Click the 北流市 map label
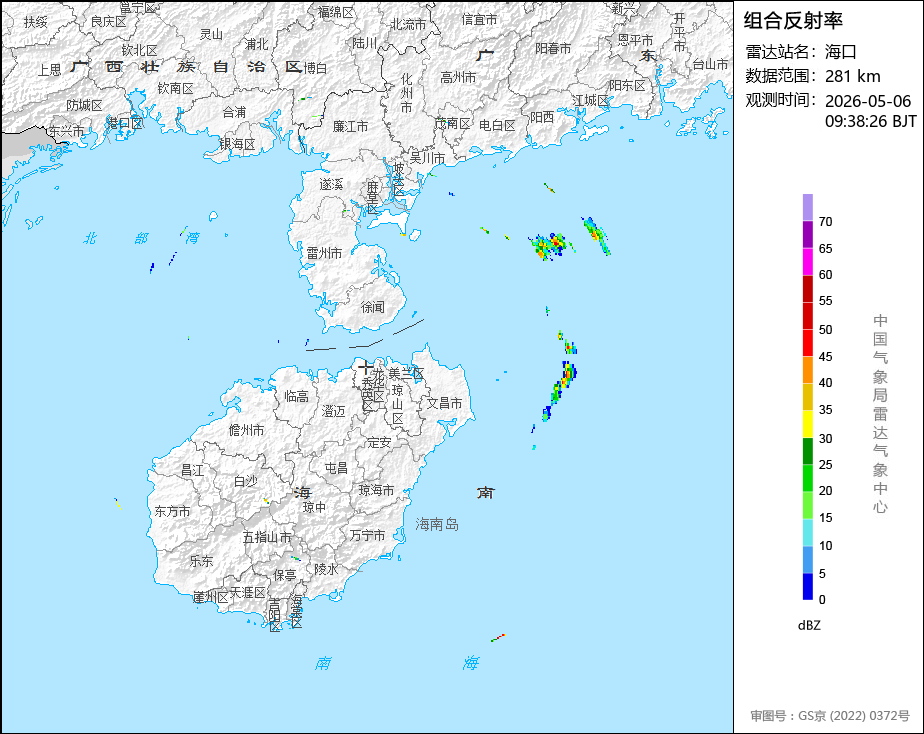Image resolution: width=924 pixels, height=734 pixels. (x=408, y=24)
